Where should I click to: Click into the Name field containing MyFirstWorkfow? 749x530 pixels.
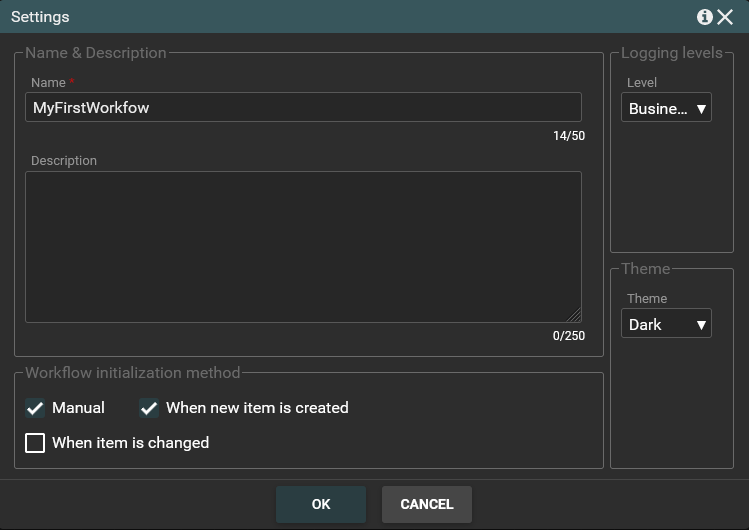(302, 108)
